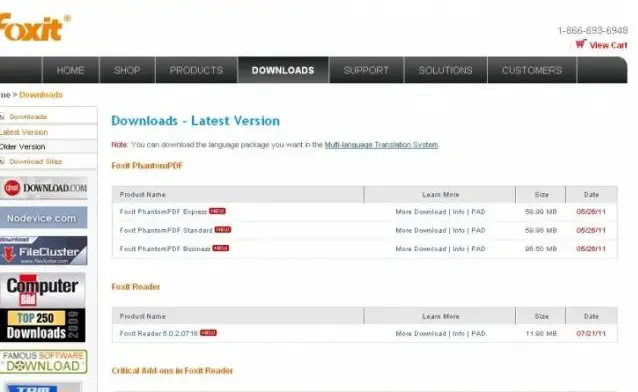Open the Computer Bild banner
The width and height of the screenshot is (638, 392).
click(x=43, y=290)
